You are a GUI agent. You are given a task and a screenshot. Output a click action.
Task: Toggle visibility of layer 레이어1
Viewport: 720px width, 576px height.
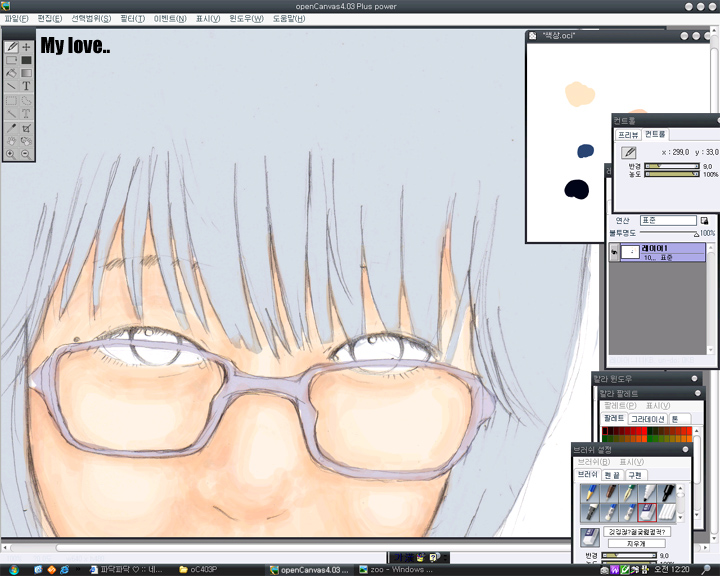pyautogui.click(x=614, y=252)
